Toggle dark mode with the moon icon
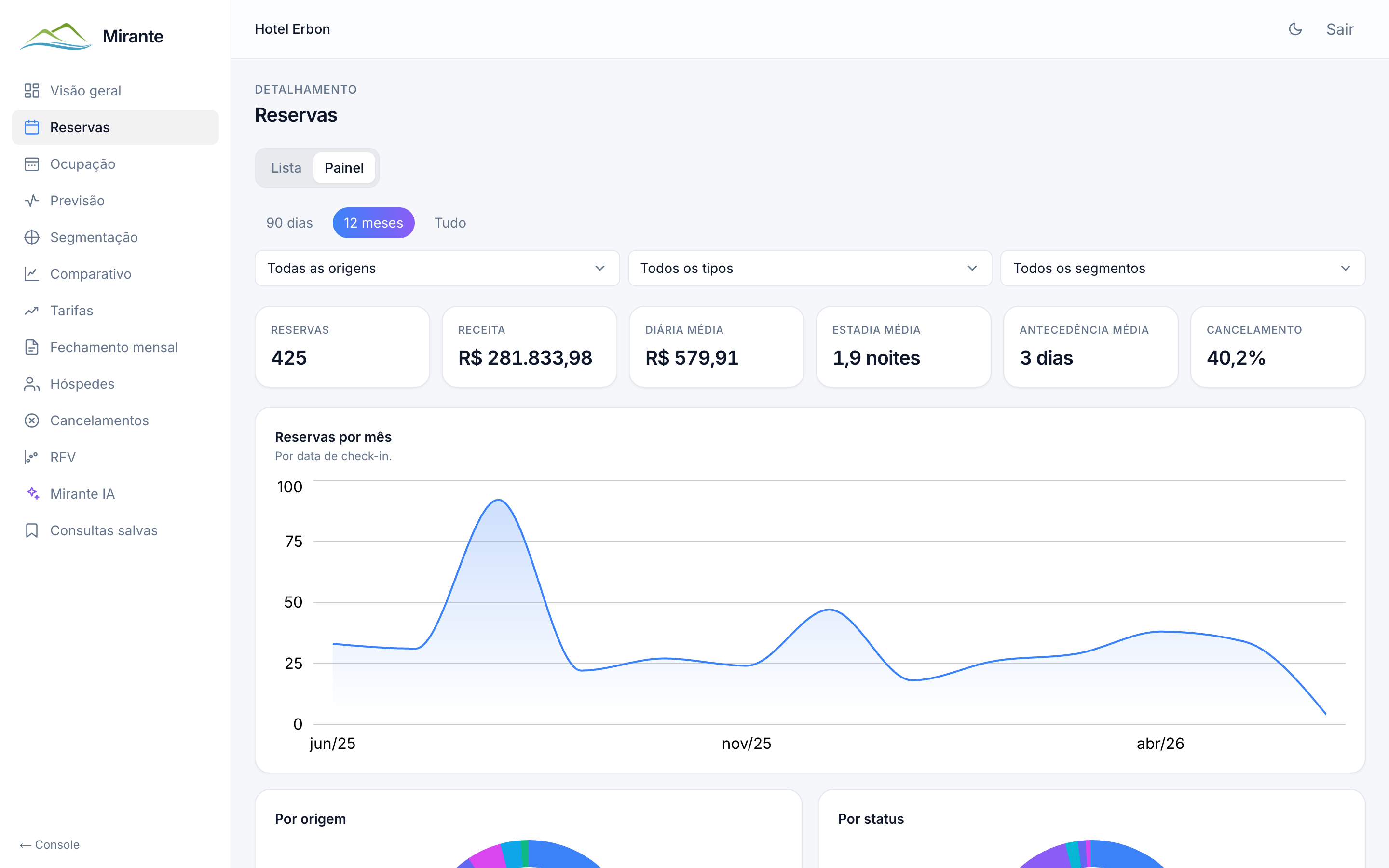The height and width of the screenshot is (868, 1389). click(1295, 29)
